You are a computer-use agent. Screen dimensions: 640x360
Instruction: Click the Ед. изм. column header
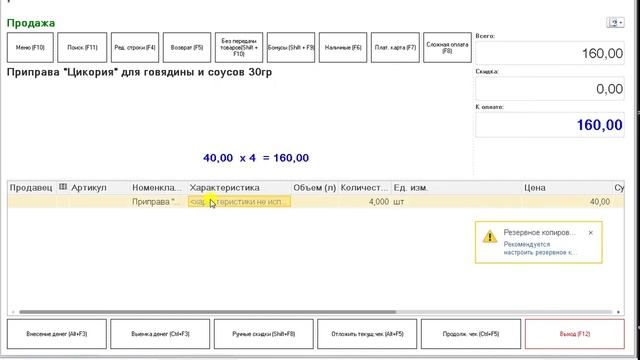[456, 188]
